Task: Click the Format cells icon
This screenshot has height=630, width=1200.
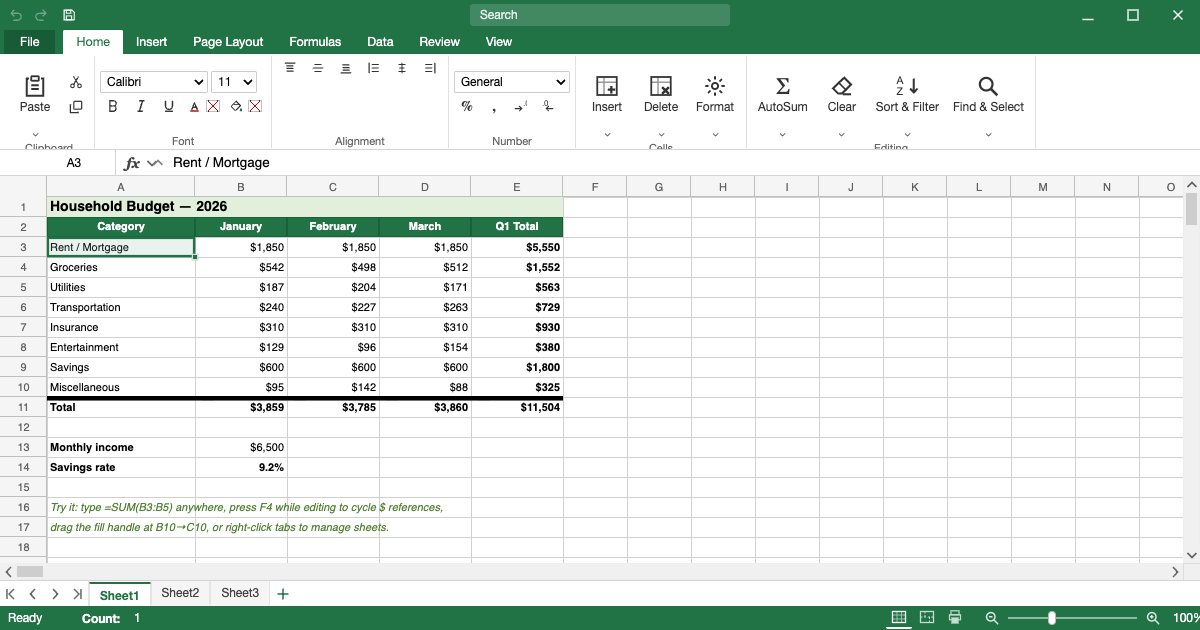Action: pyautogui.click(x=715, y=86)
